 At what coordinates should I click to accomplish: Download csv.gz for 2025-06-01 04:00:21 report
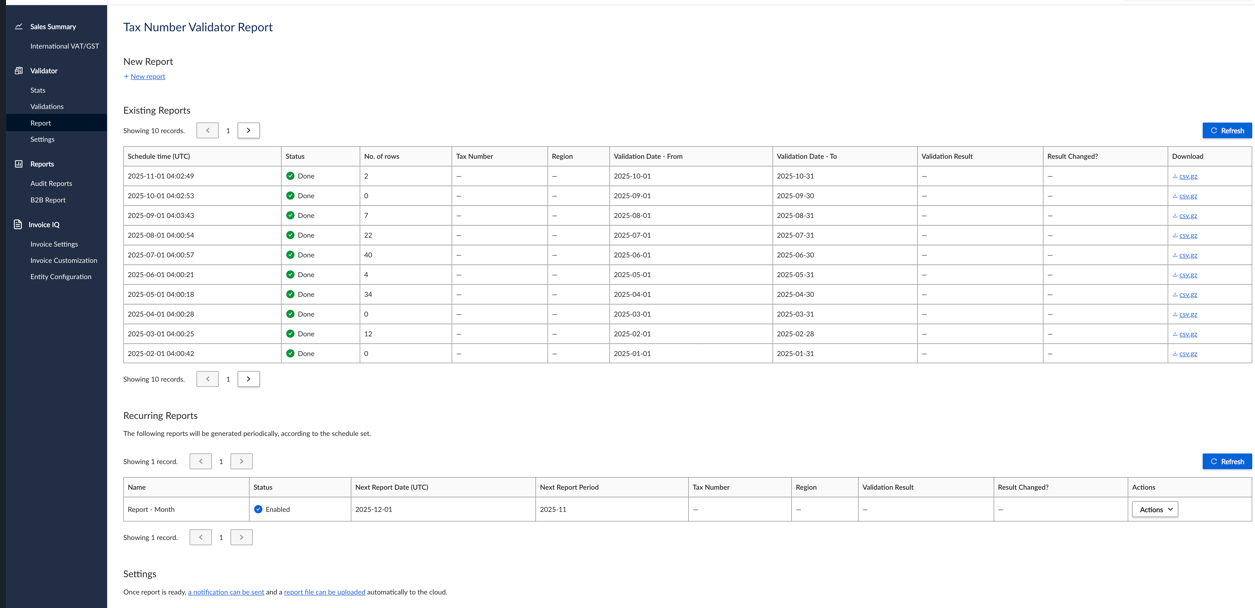(1188, 275)
